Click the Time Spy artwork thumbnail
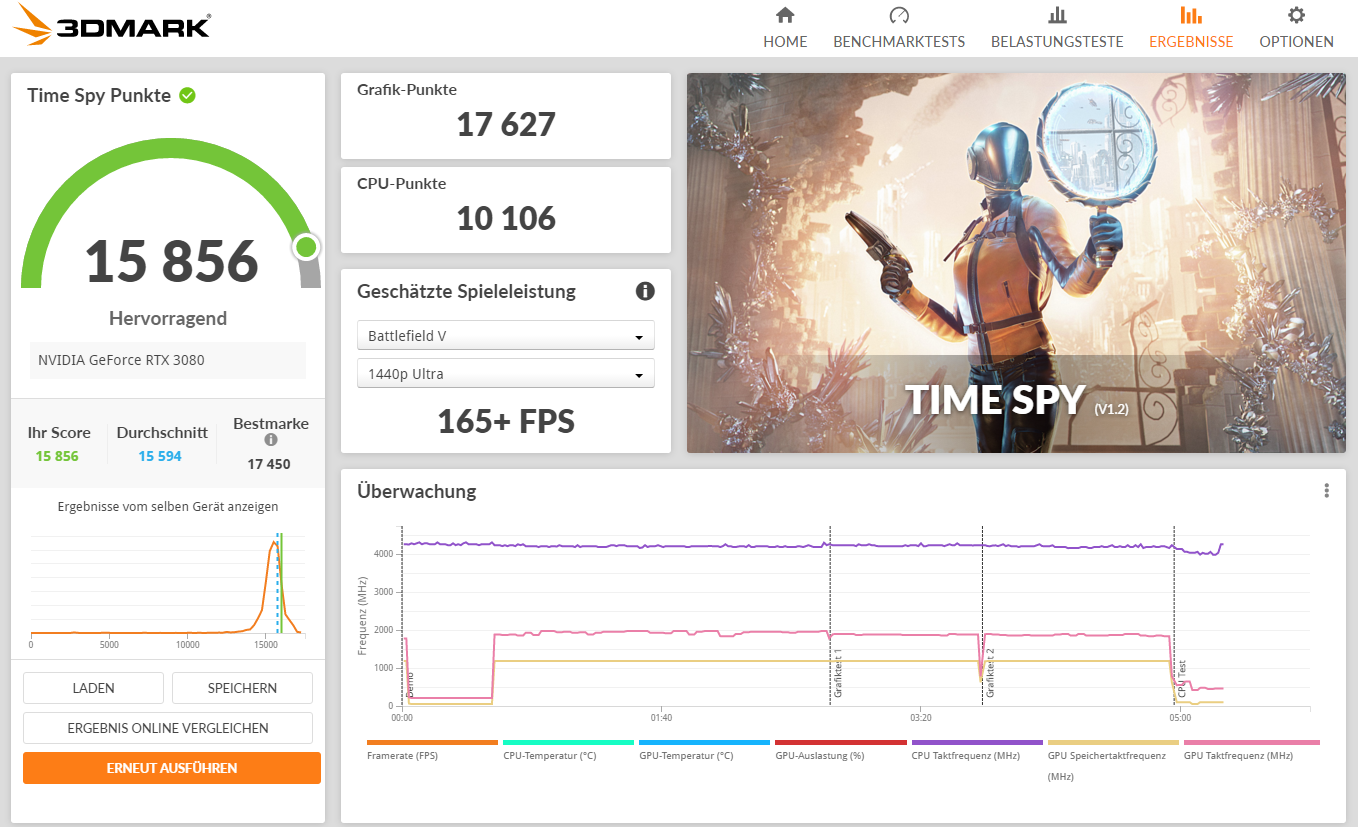 1016,263
